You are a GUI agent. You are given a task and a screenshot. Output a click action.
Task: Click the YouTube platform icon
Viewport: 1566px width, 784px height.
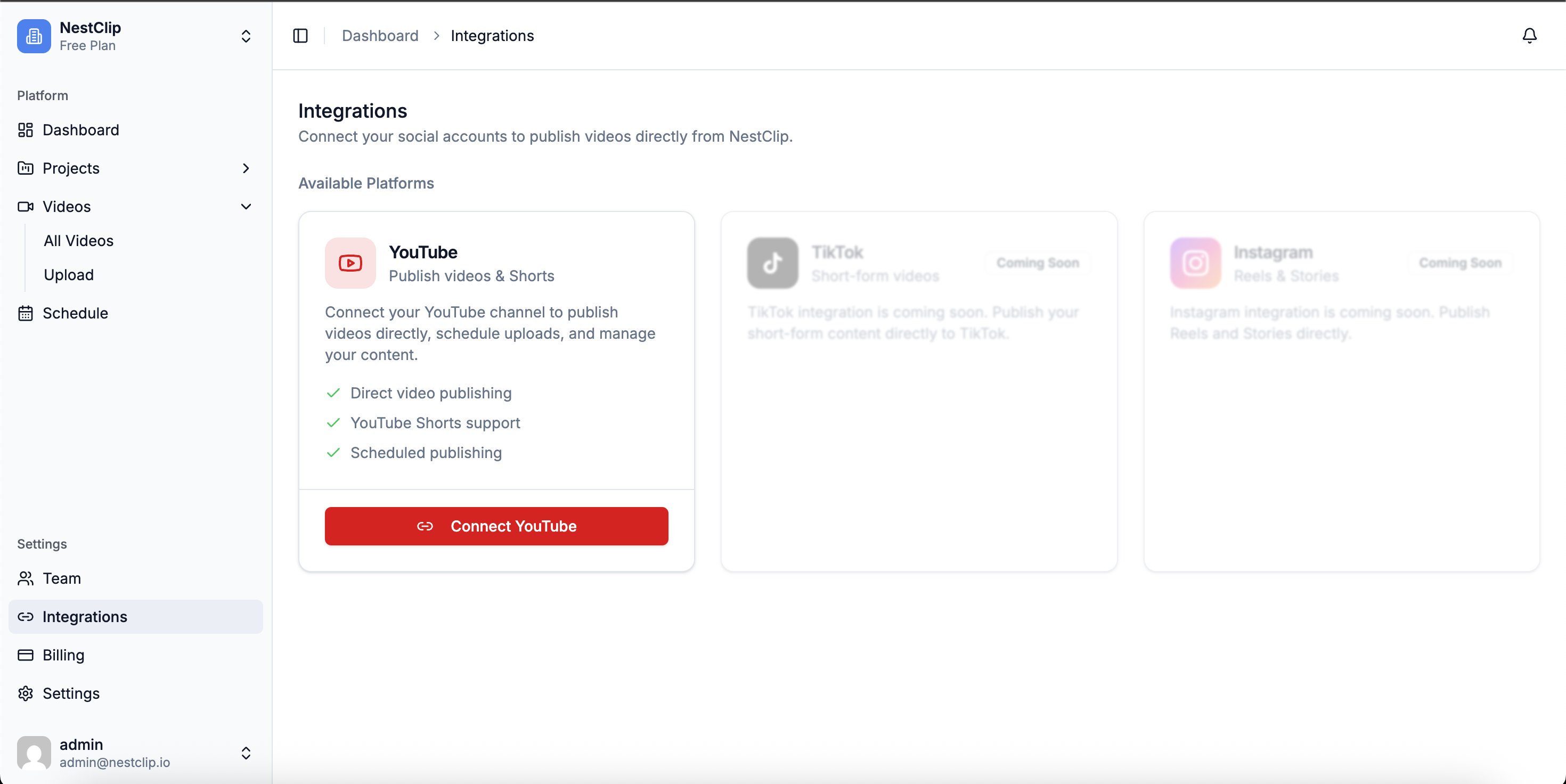point(350,263)
